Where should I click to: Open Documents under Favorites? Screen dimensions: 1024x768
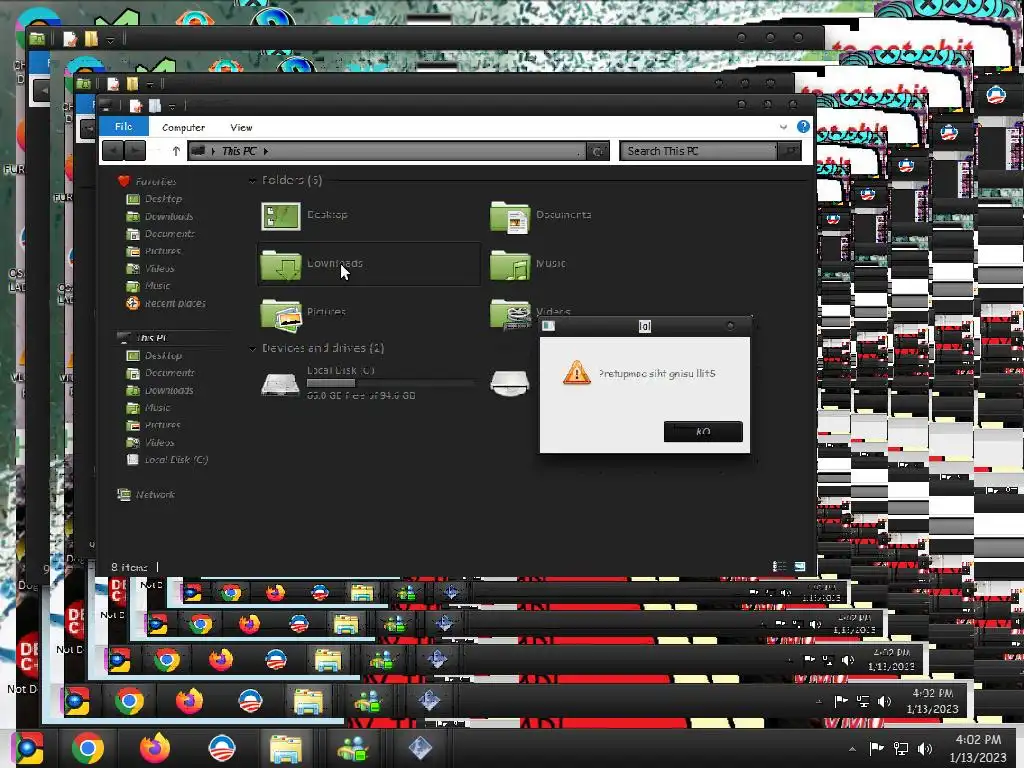(x=169, y=234)
